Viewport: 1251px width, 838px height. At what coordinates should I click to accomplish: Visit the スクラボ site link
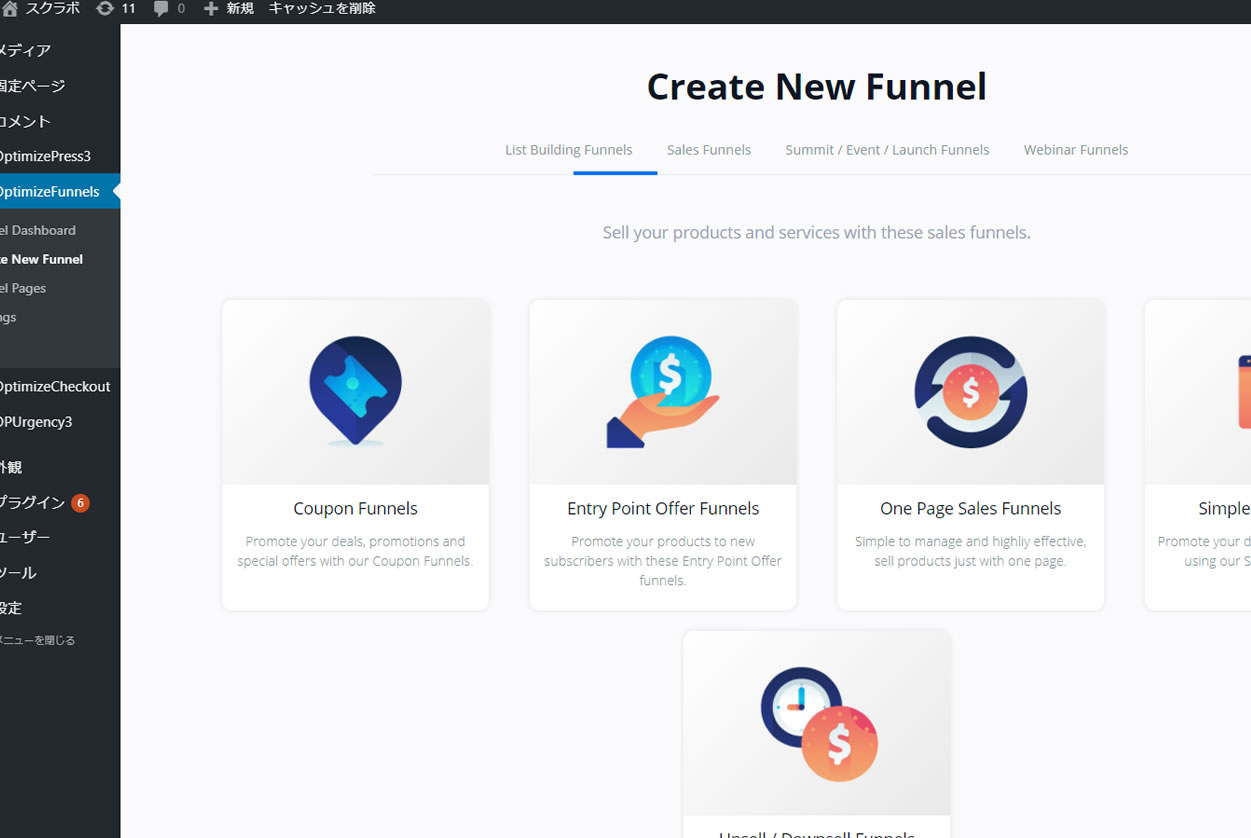(52, 9)
